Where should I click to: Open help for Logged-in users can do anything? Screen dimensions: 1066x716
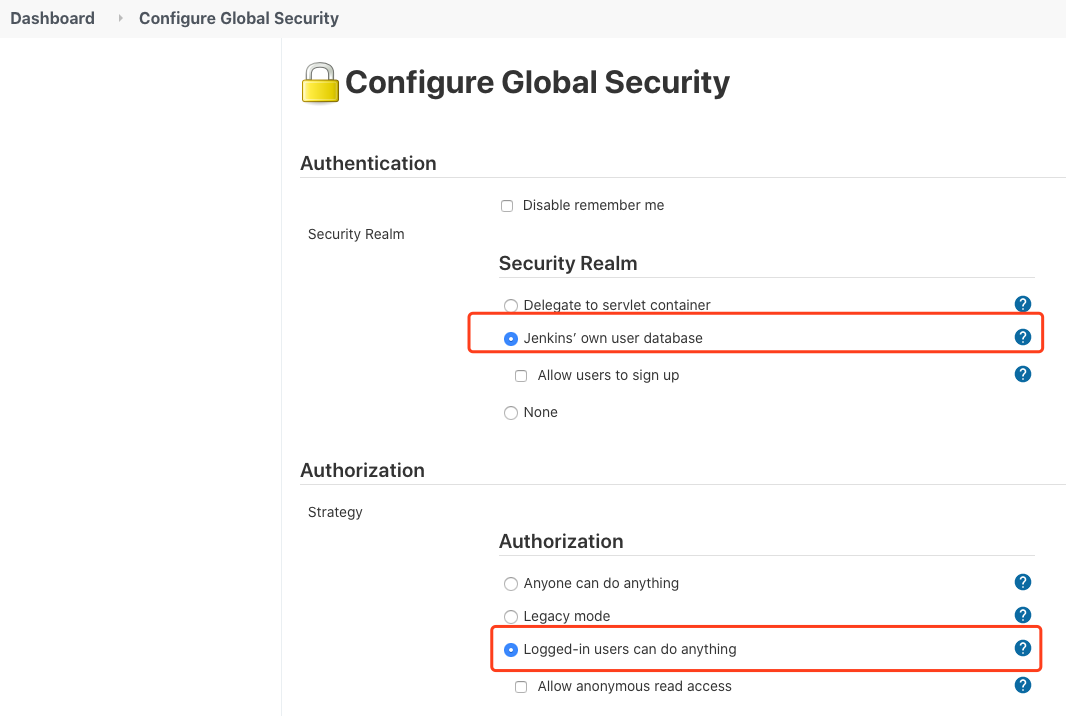point(1022,649)
